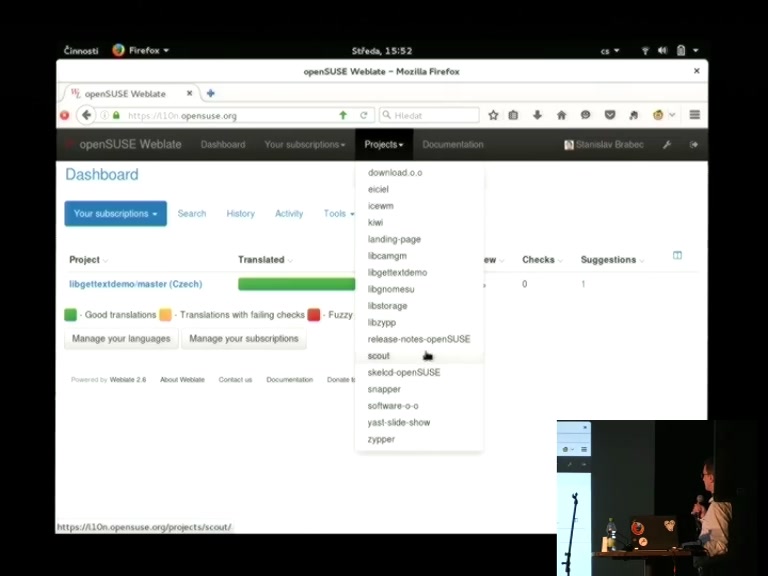Open the blue Your subscriptions dropdown button
The width and height of the screenshot is (768, 576).
(x=116, y=214)
